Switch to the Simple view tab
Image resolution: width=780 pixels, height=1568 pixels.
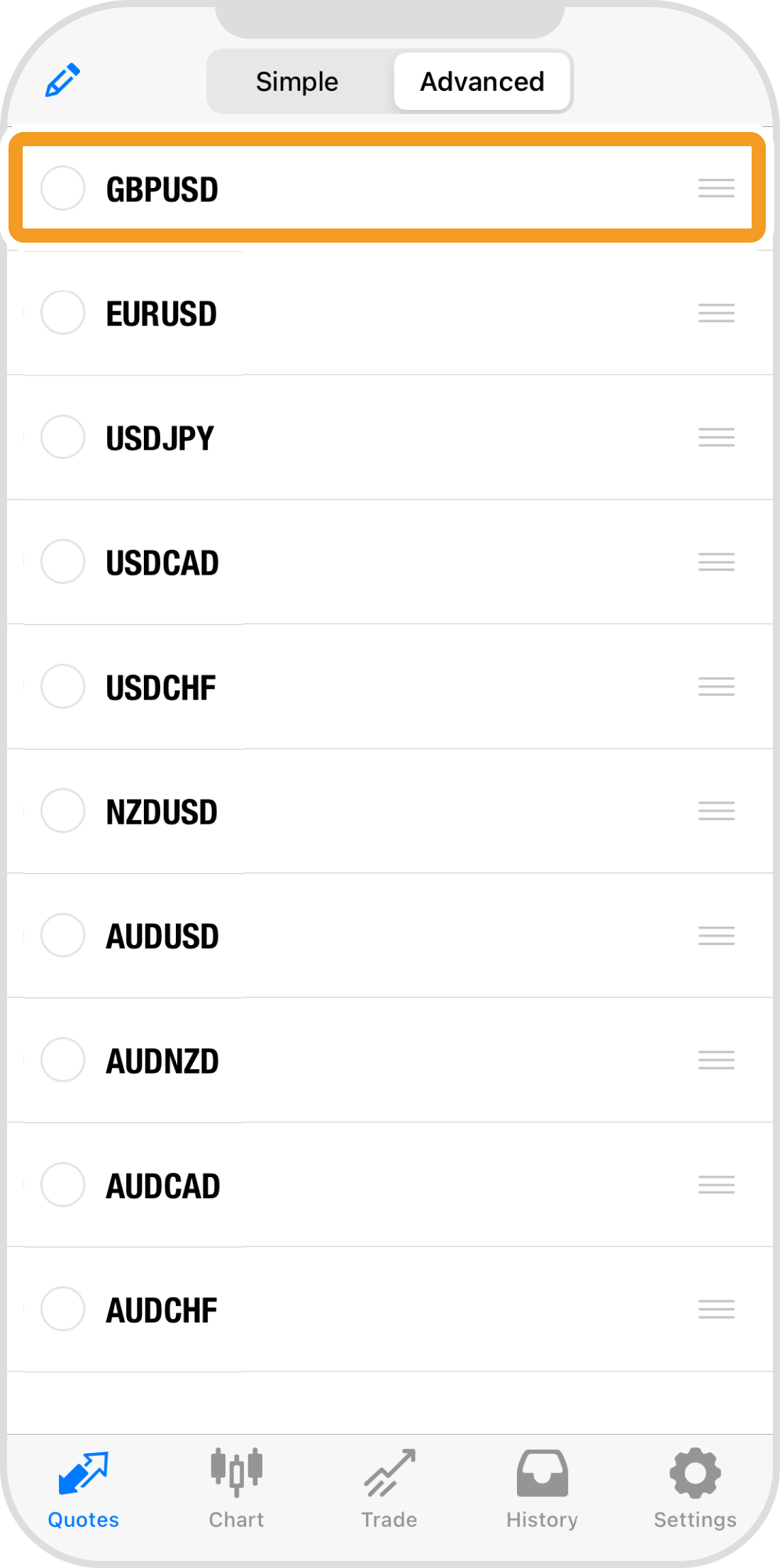point(297,82)
